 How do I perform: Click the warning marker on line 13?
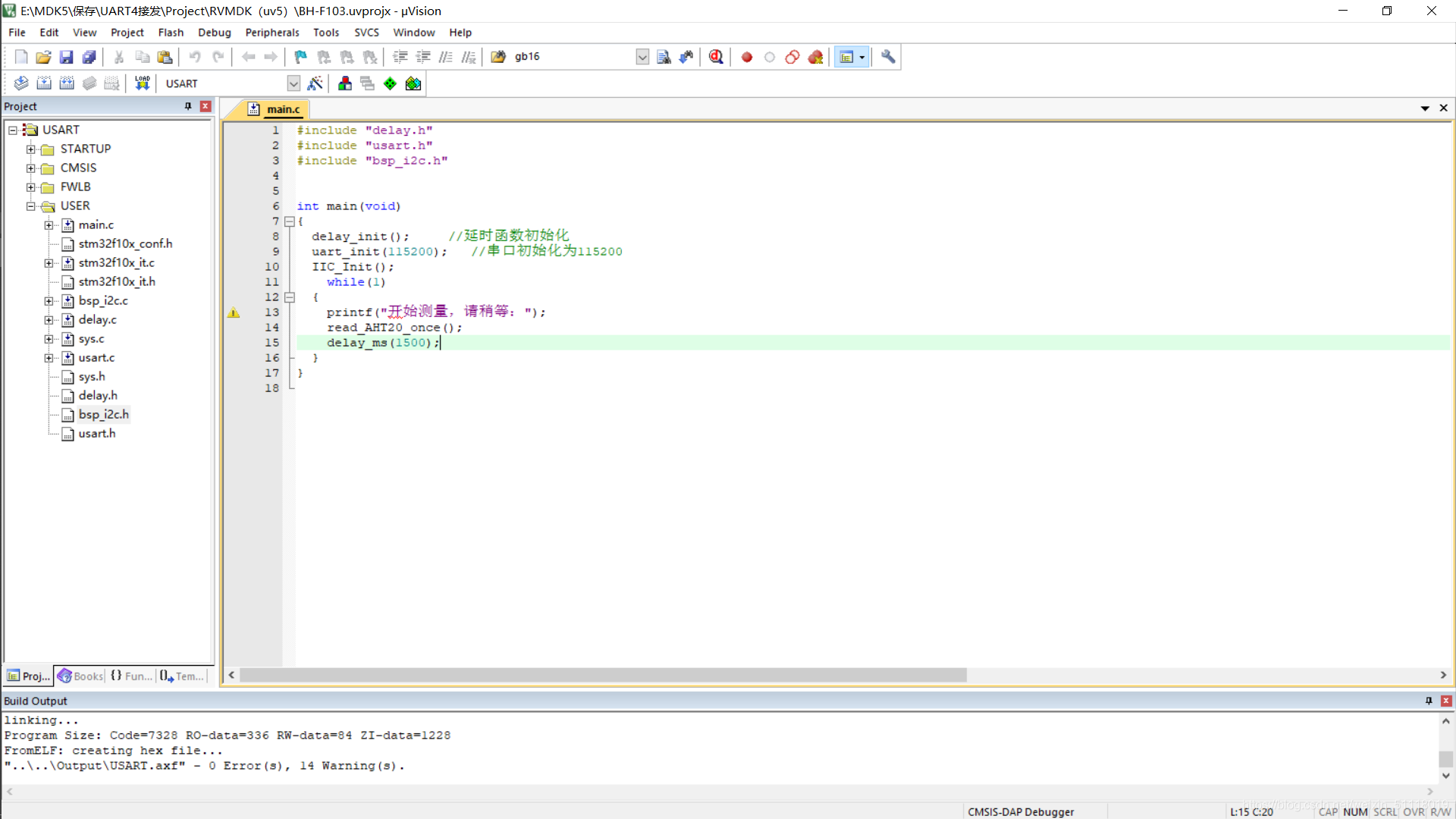tap(234, 312)
